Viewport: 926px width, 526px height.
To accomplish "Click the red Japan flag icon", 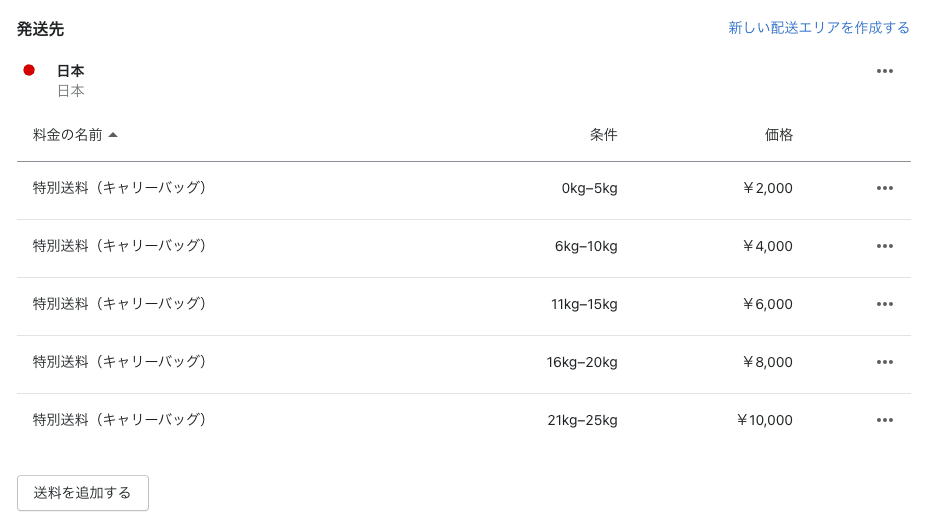I will click(29, 70).
